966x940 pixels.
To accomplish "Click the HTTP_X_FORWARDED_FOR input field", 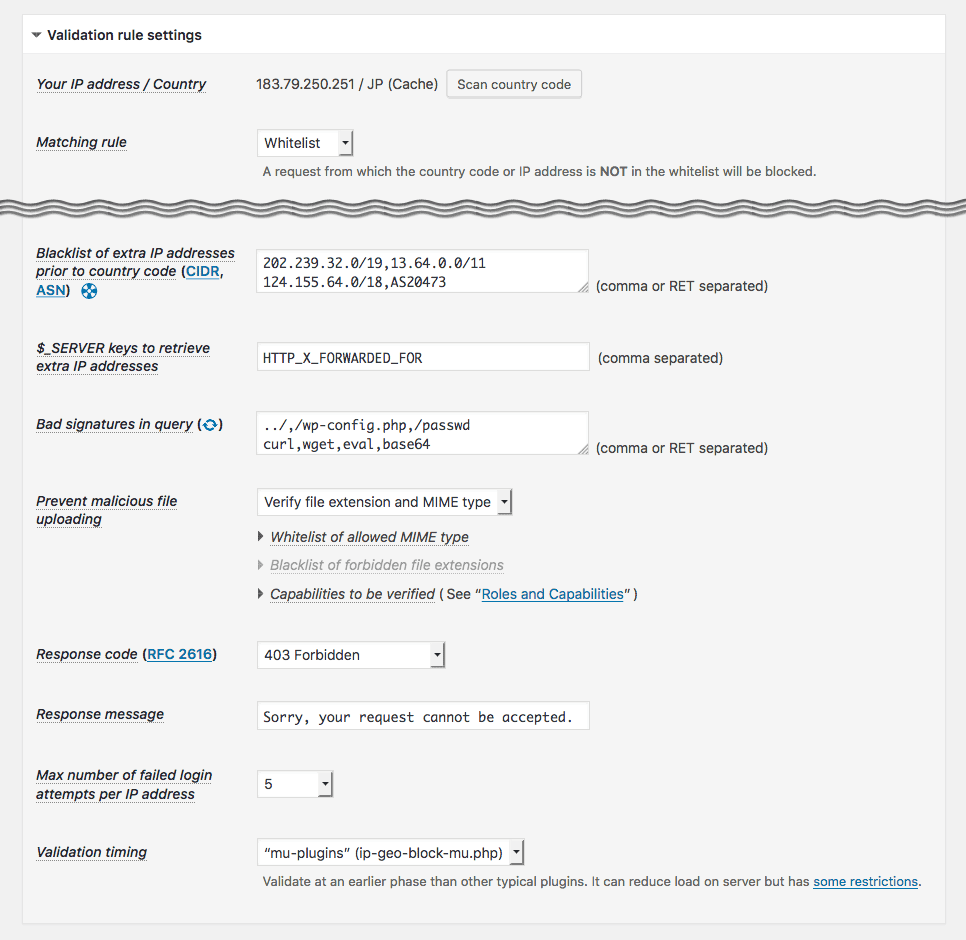I will 422,357.
